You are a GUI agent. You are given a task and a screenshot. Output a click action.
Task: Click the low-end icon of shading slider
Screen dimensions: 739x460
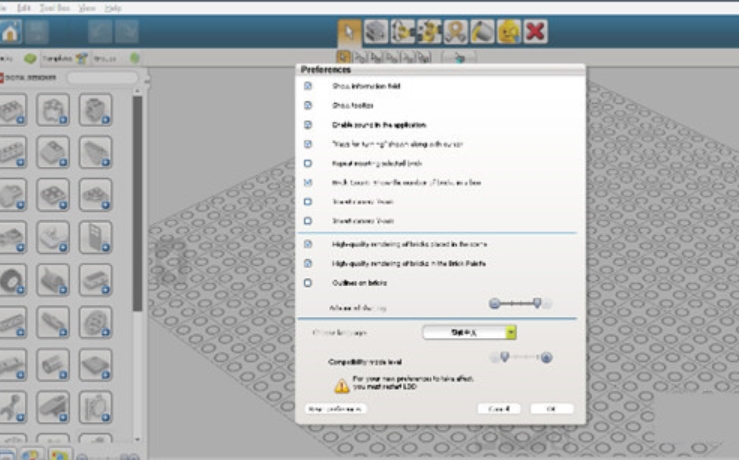tap(494, 304)
